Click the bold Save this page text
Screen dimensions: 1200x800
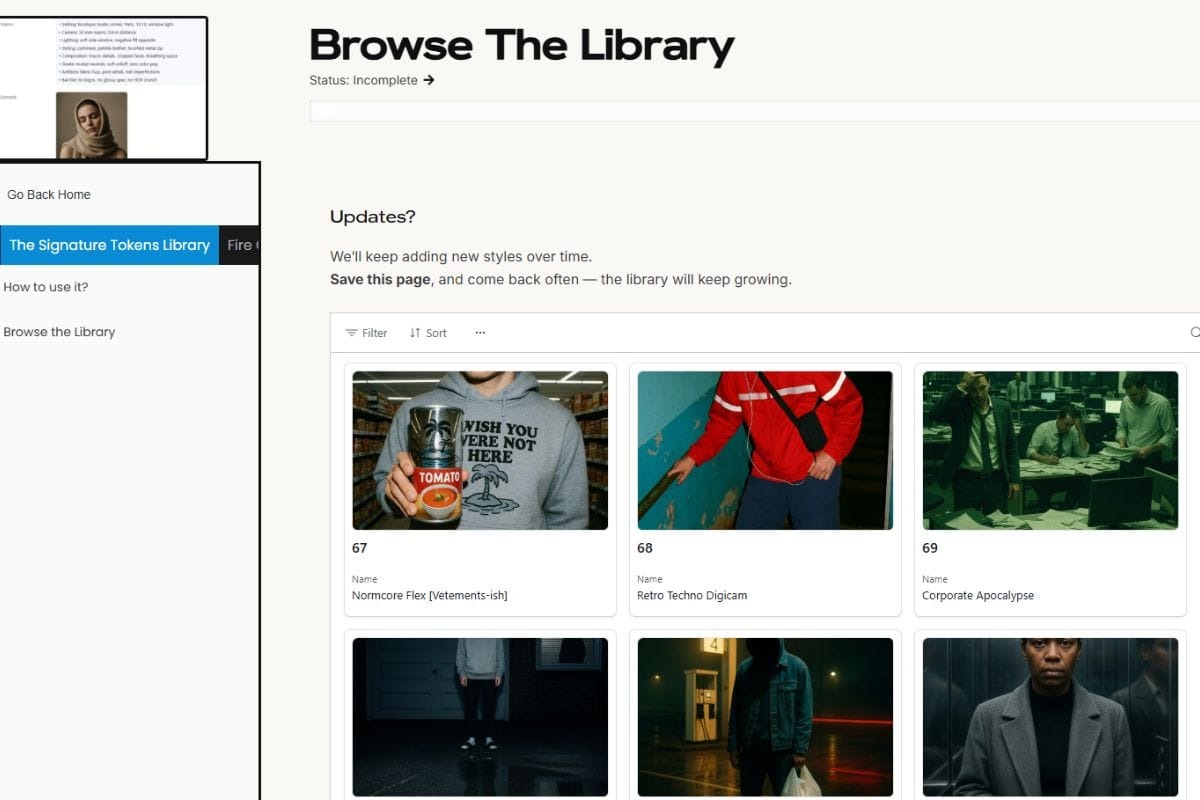[381, 280]
